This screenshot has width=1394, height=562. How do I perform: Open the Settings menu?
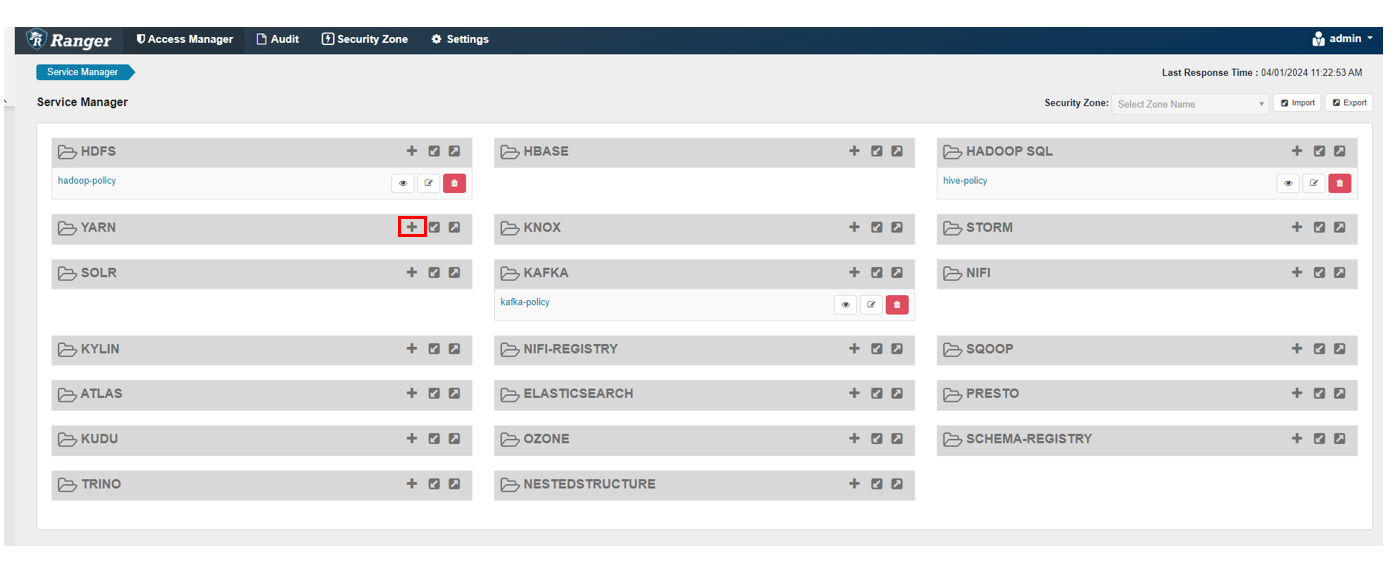click(x=460, y=39)
